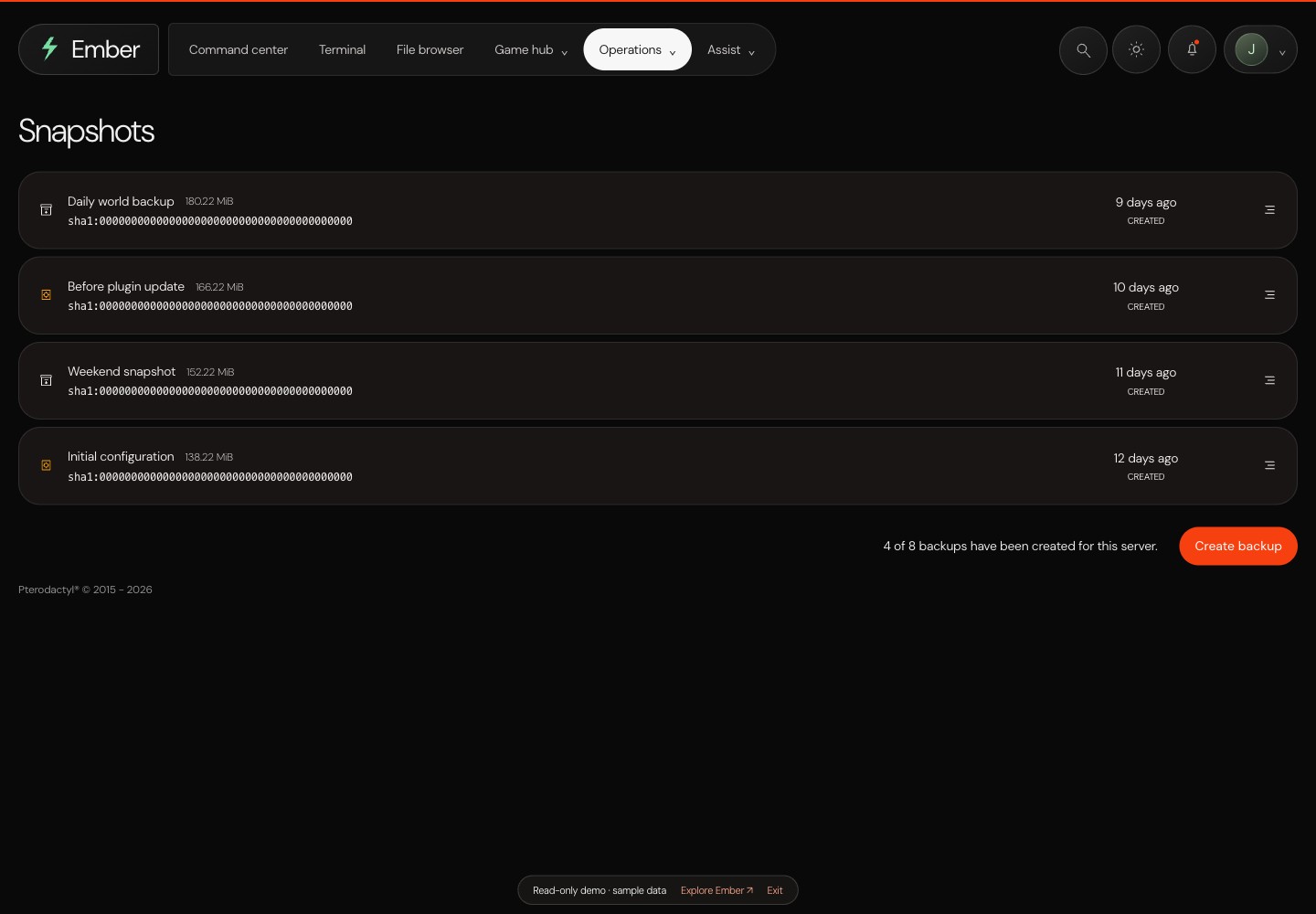Click locked icon beside Before plugin update
This screenshot has height=914, width=1316.
pyautogui.click(x=46, y=295)
